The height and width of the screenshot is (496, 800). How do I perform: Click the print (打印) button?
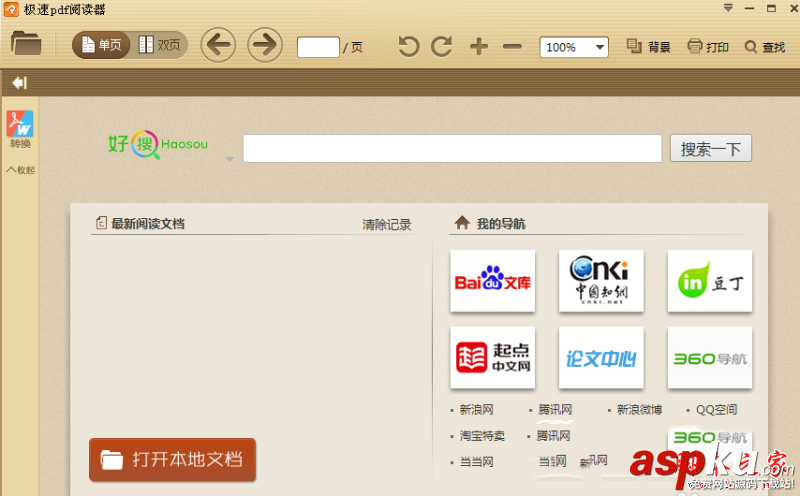click(708, 47)
